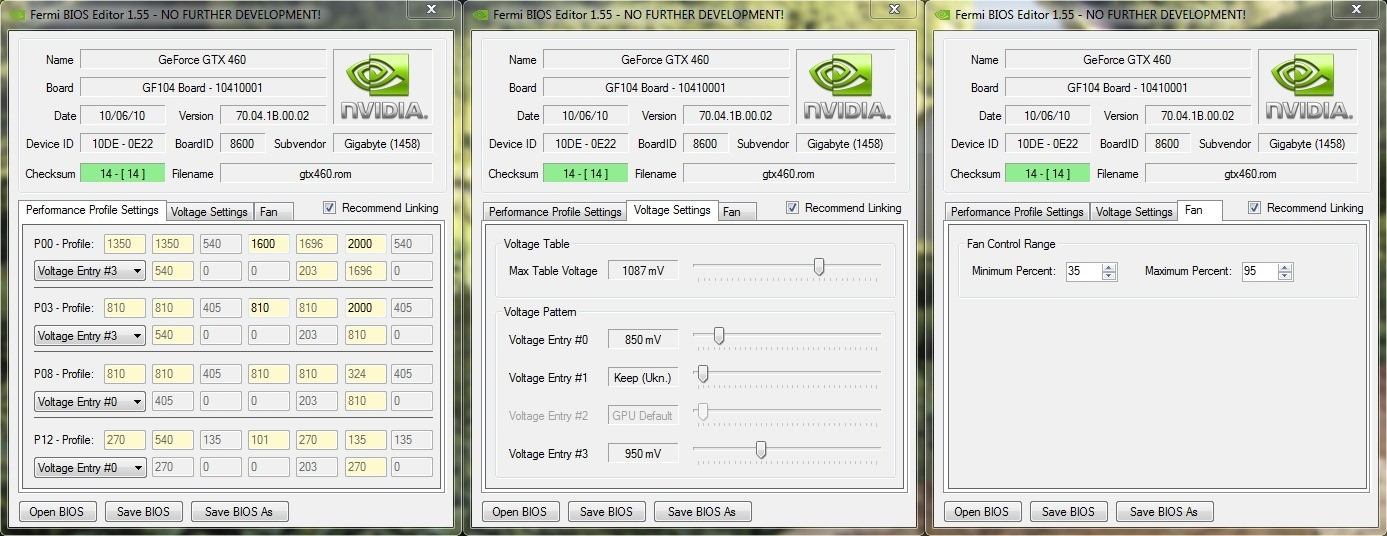Click the Voltage Entry #1 Keep (Ukn.) box
The image size is (1387, 536).
[x=642, y=378]
